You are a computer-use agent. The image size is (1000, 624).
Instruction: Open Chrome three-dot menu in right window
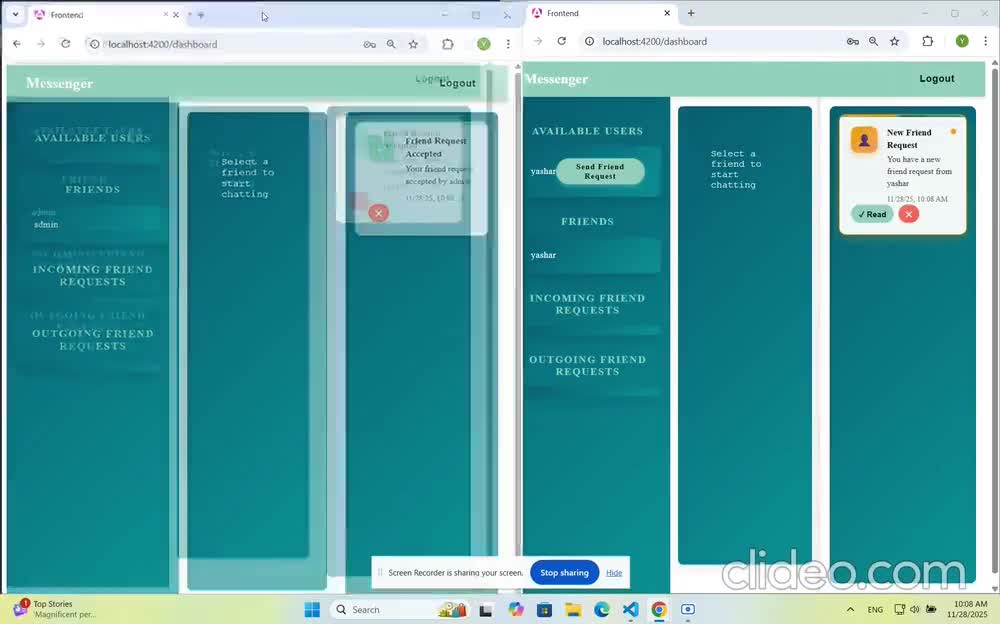[x=985, y=41]
